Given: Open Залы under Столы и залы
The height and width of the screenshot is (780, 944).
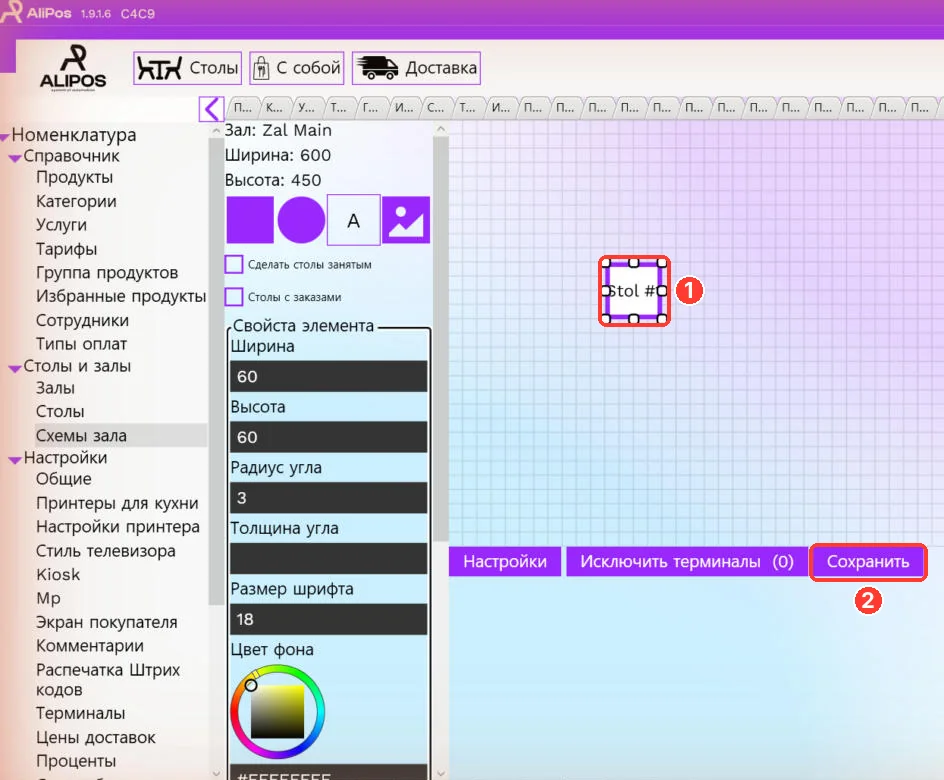Looking at the screenshot, I should coord(55,388).
